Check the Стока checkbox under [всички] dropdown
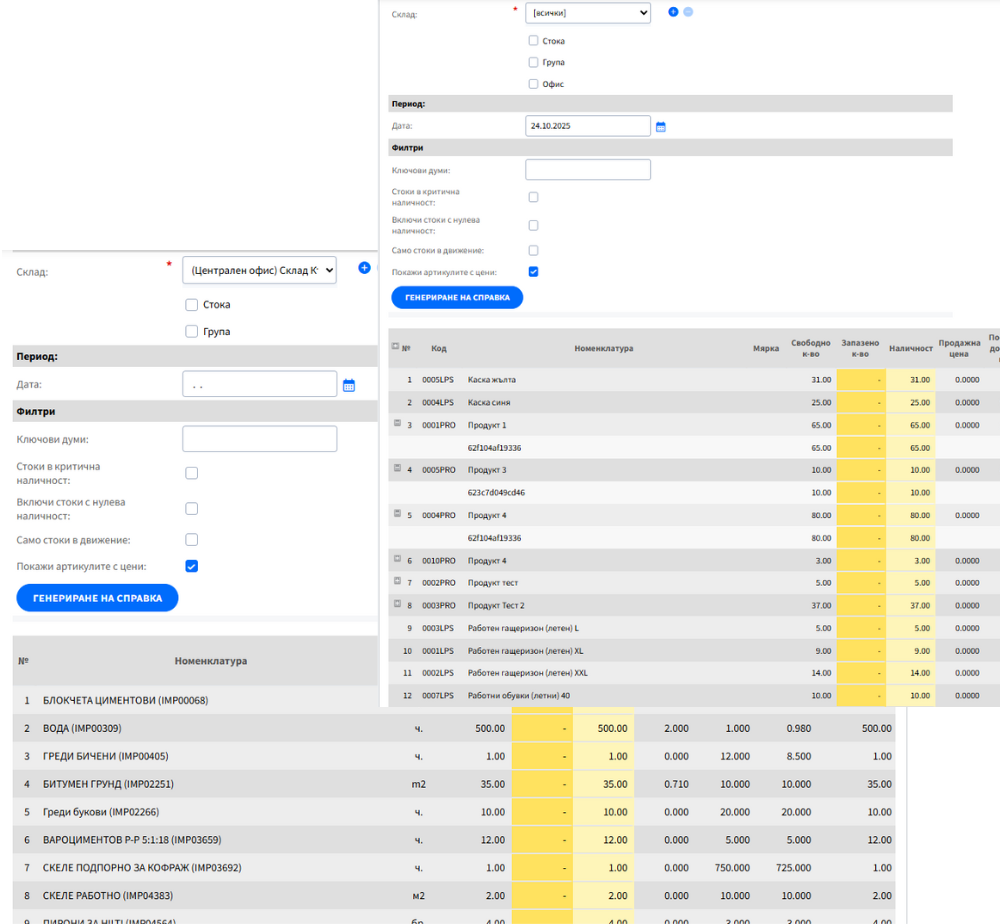This screenshot has width=1000, height=924. click(533, 41)
